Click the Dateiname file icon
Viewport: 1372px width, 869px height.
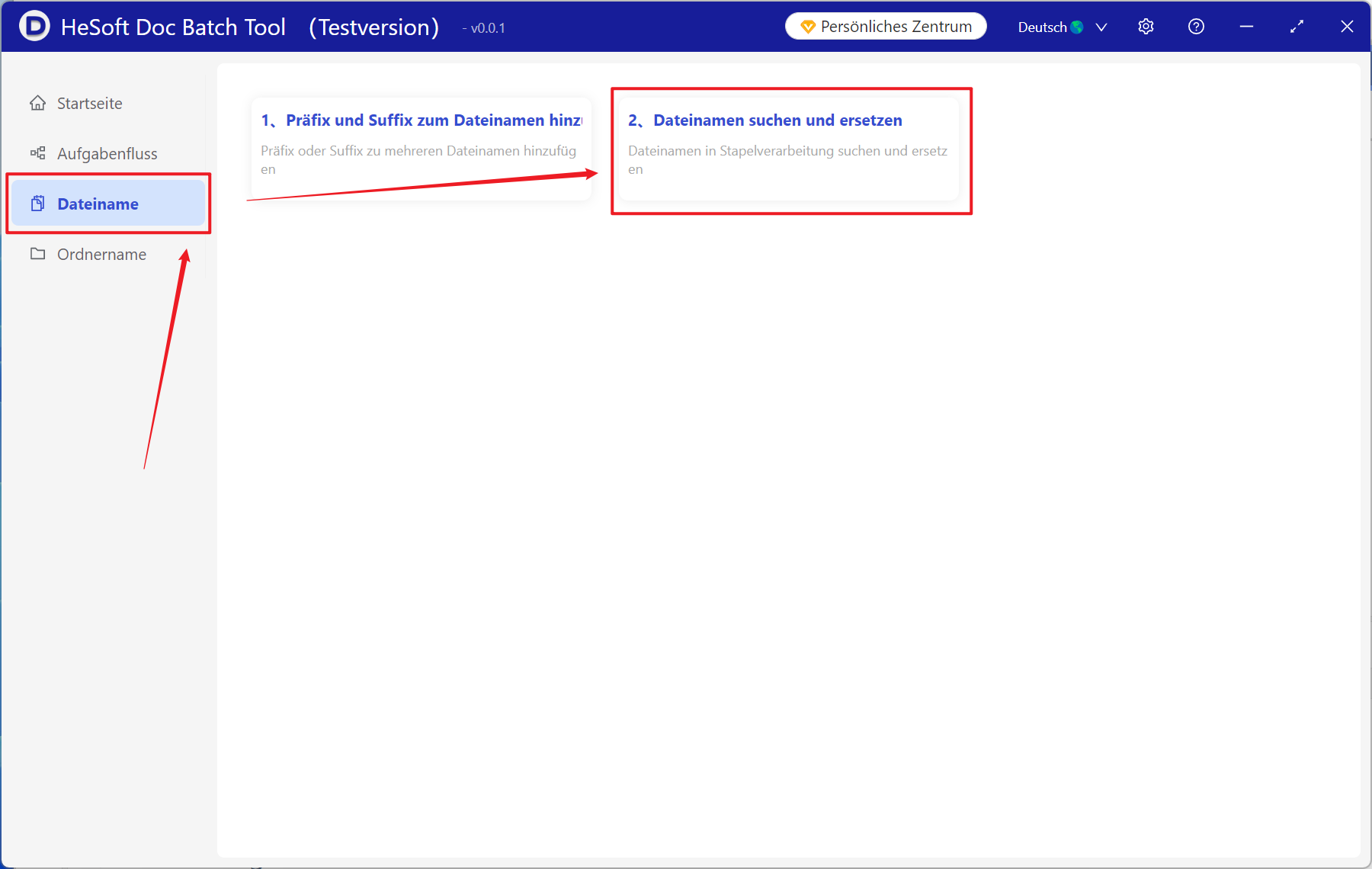click(x=37, y=204)
